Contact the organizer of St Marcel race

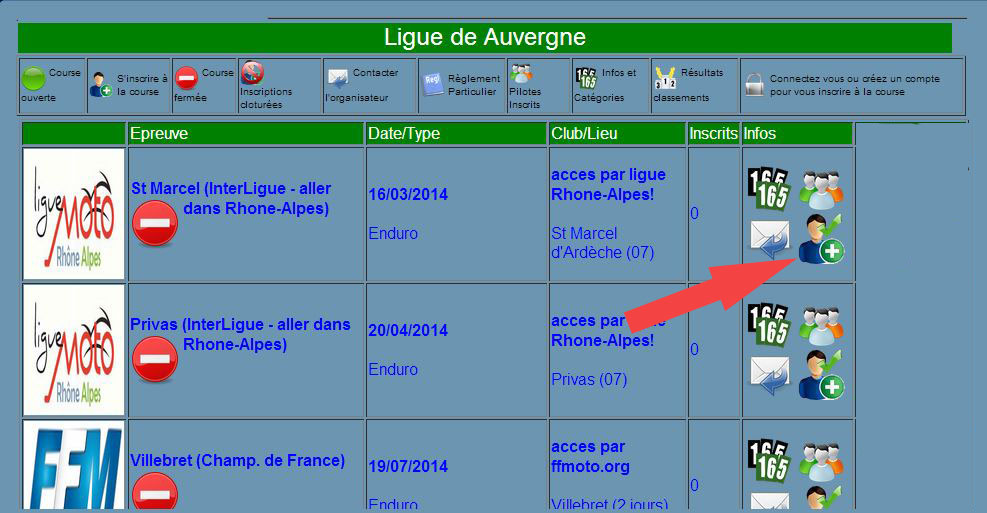[770, 240]
